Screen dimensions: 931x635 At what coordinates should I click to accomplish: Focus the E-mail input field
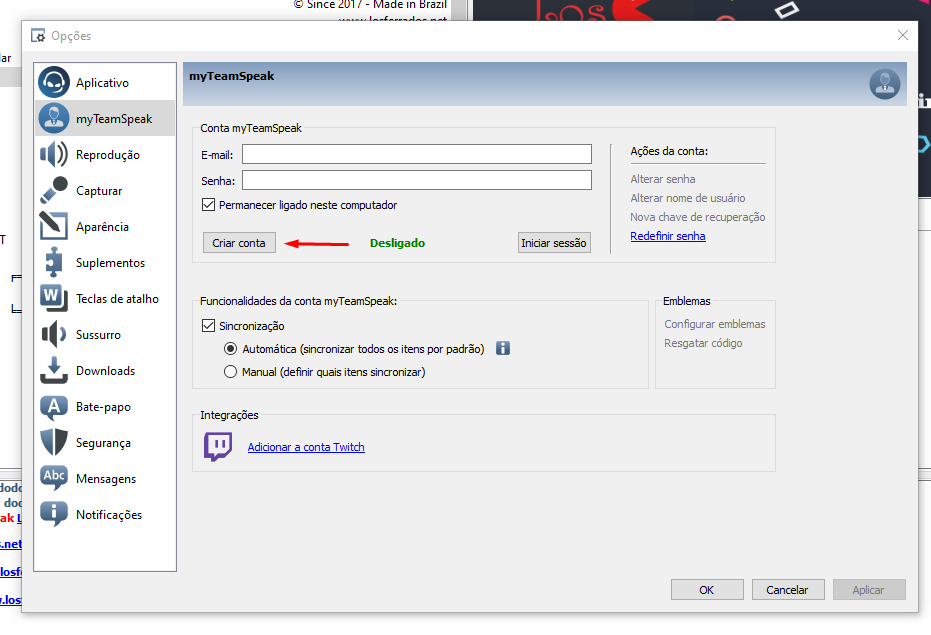[416, 154]
